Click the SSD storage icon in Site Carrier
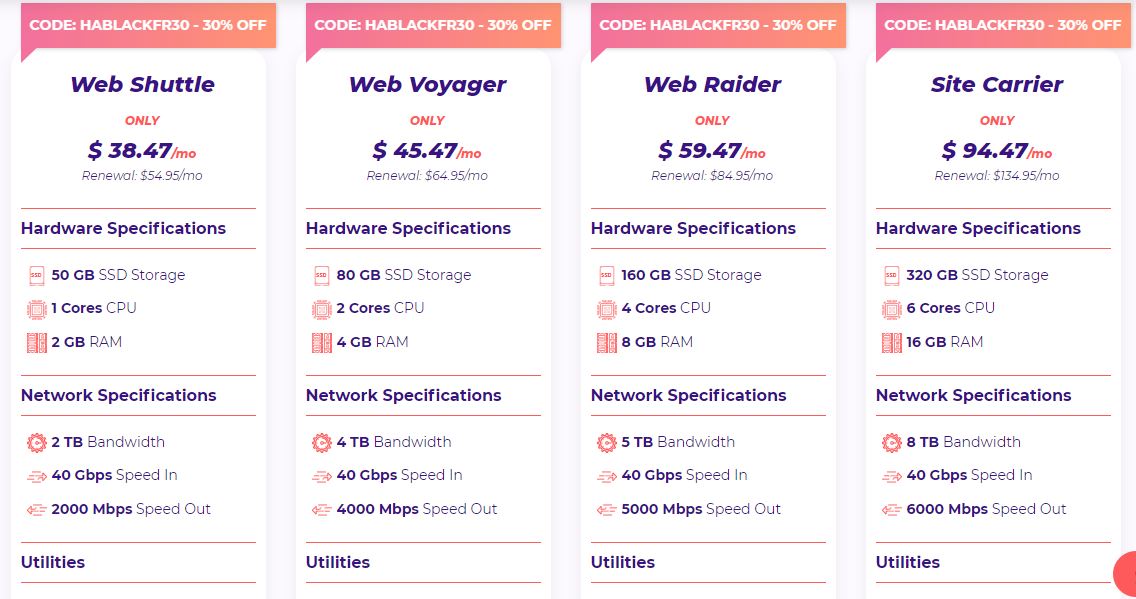The height and width of the screenshot is (599, 1136). pyautogui.click(x=891, y=275)
